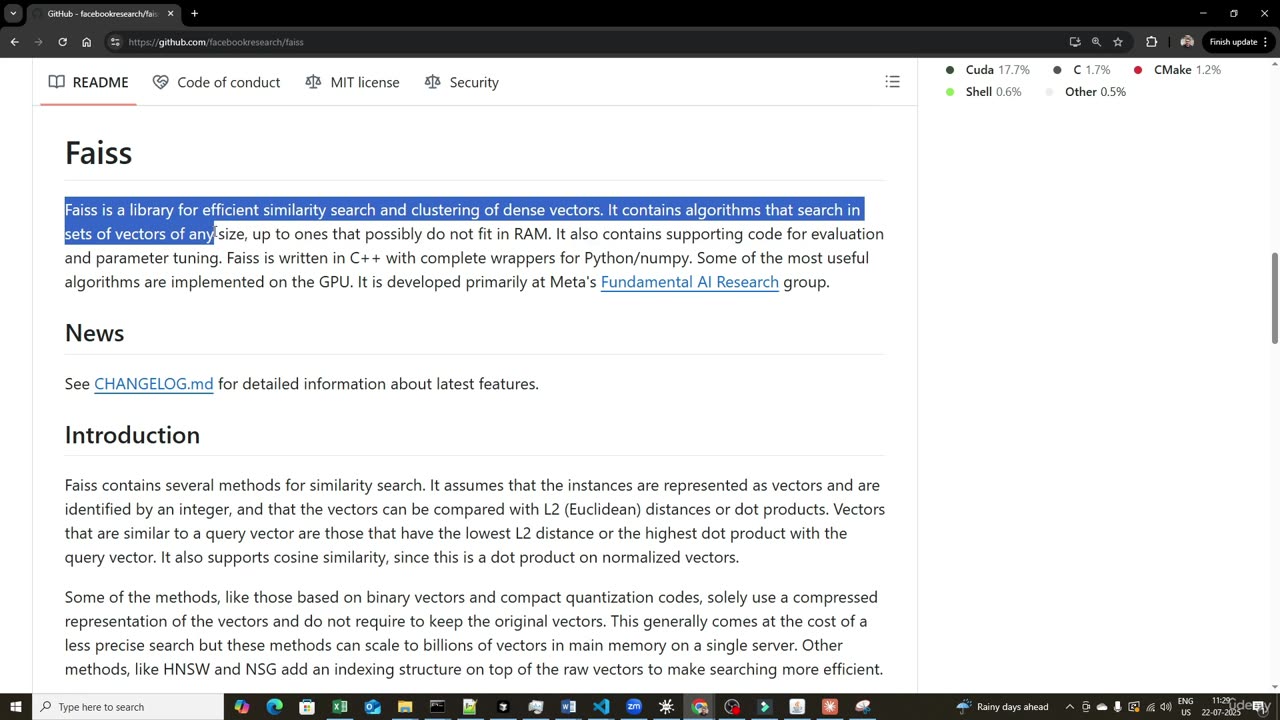Open the CHANGELOG.md link
1280x720 pixels.
(154, 384)
